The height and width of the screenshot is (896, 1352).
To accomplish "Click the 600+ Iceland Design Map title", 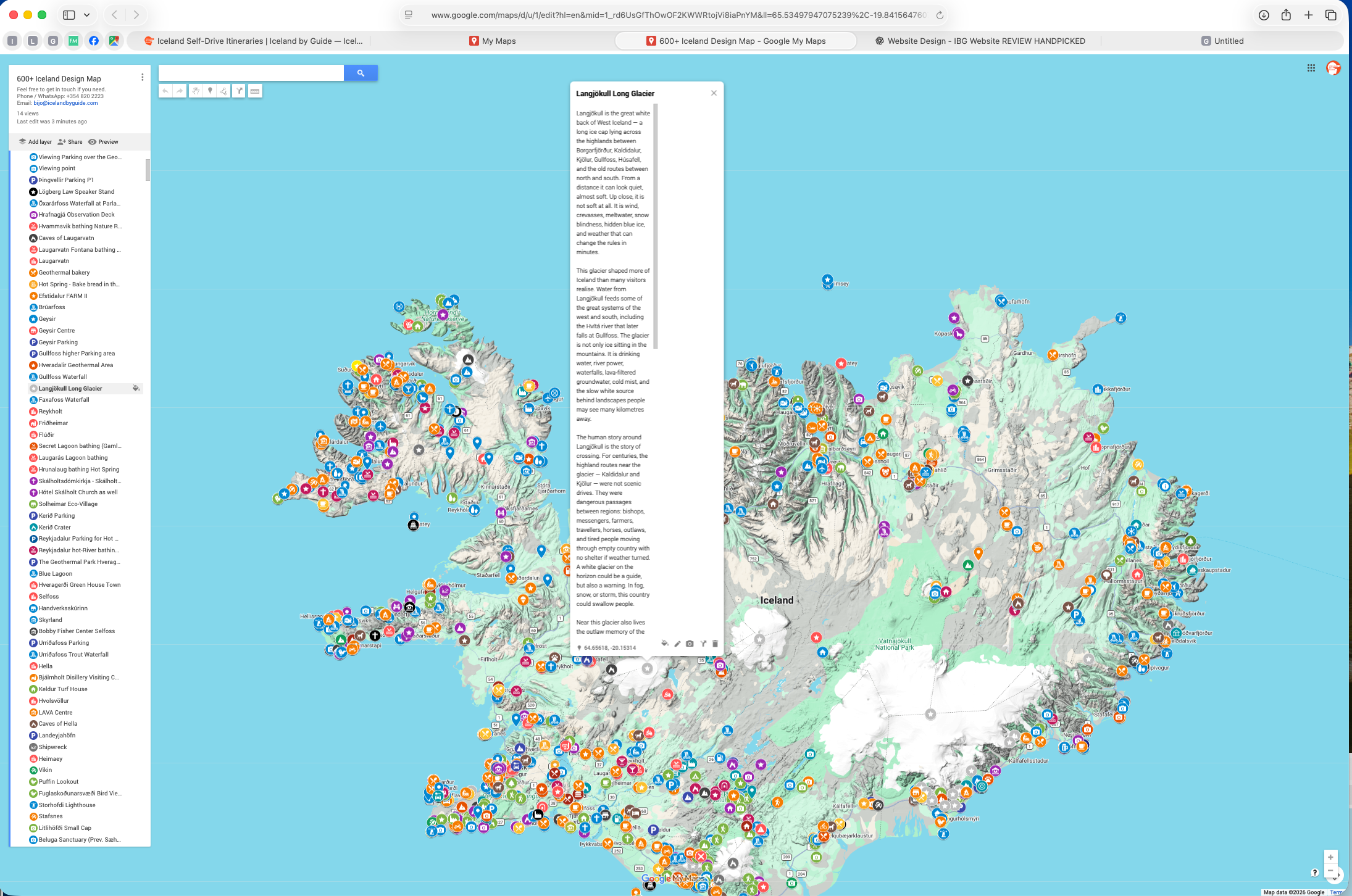I will 59,79.
